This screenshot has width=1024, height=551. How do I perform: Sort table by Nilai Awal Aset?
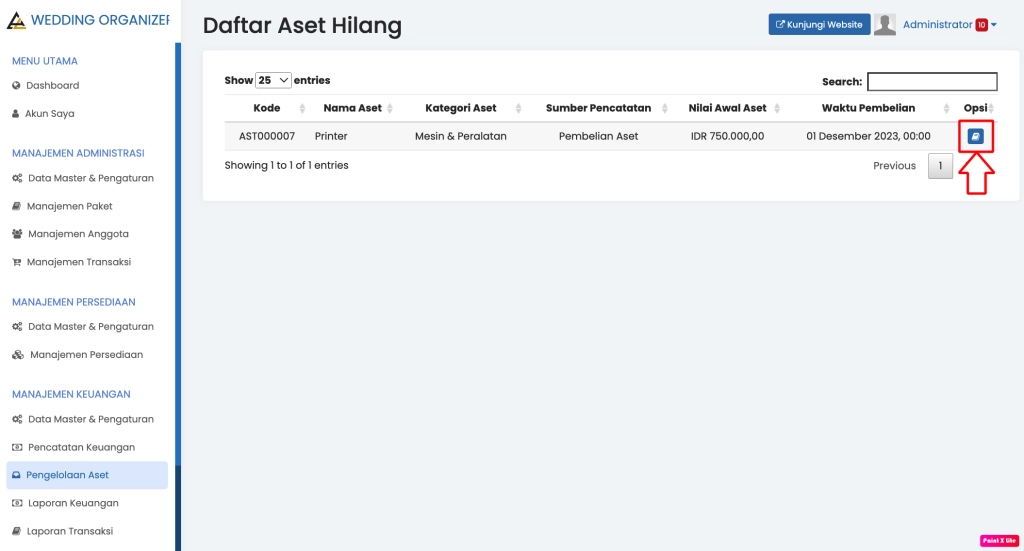pyautogui.click(x=727, y=108)
